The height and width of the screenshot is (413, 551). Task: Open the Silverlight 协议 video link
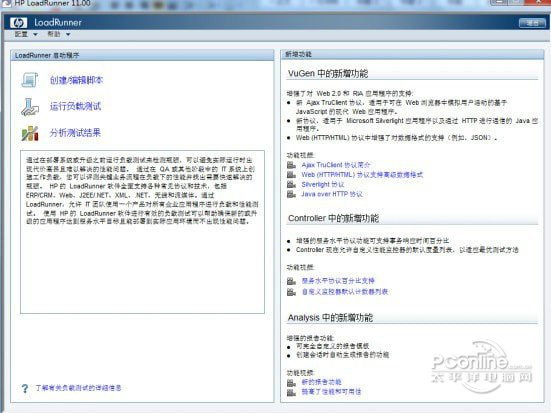(323, 184)
